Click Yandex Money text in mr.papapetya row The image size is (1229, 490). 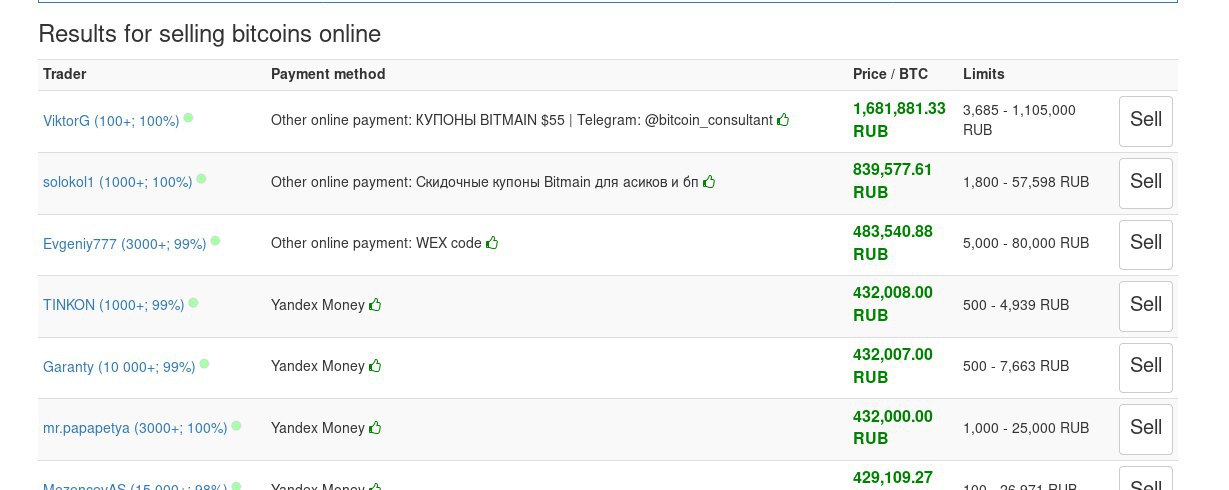pos(318,428)
